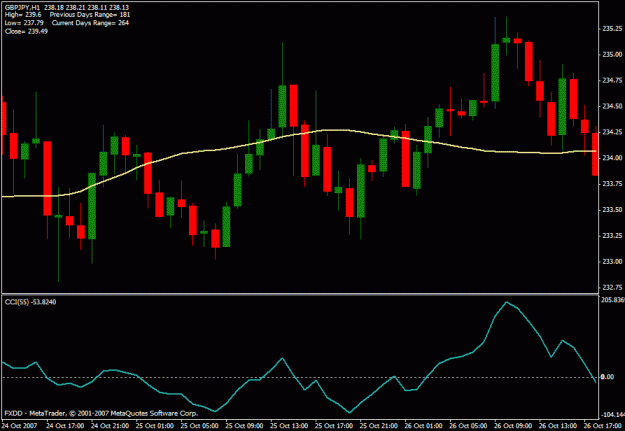Click the 234.75 price axis label
Screen dimensions: 625x431
[612, 81]
